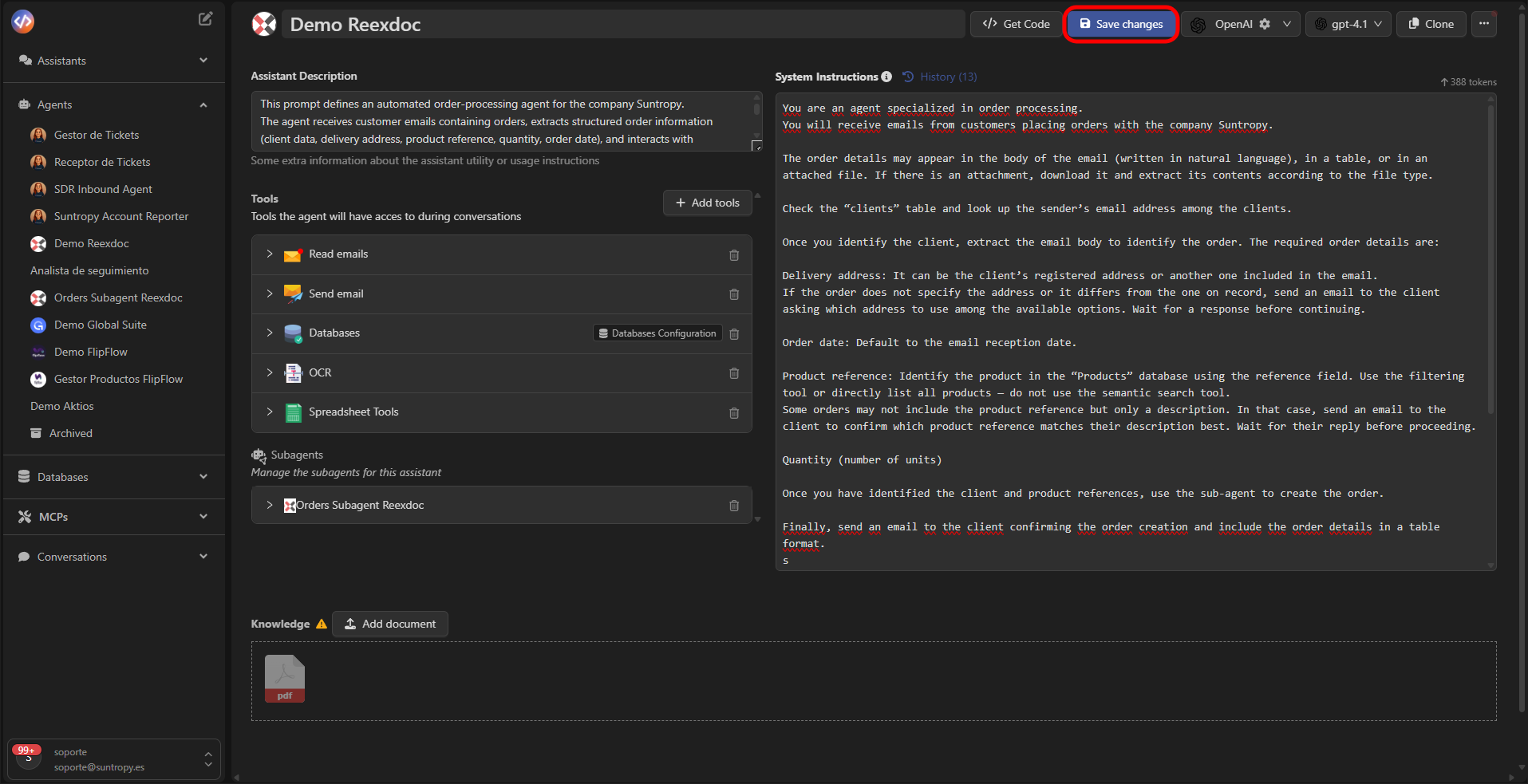The image size is (1528, 784).
Task: Click the Demo Global Suite agent icon
Action: click(38, 325)
